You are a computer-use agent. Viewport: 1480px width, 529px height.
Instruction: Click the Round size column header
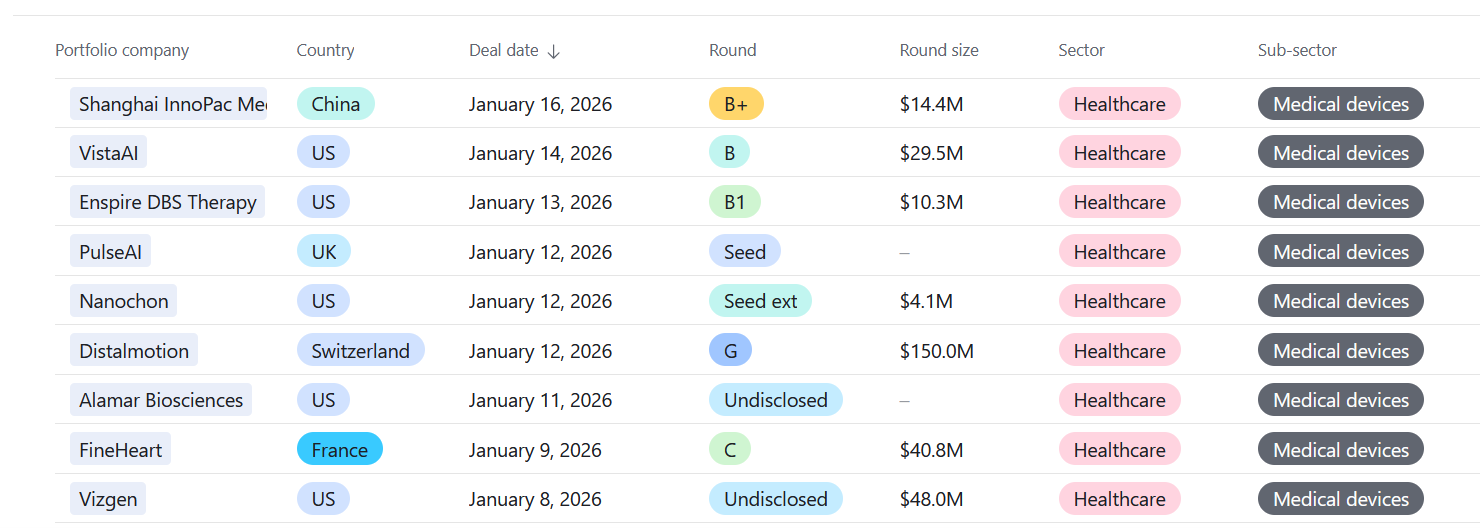[x=938, y=50]
